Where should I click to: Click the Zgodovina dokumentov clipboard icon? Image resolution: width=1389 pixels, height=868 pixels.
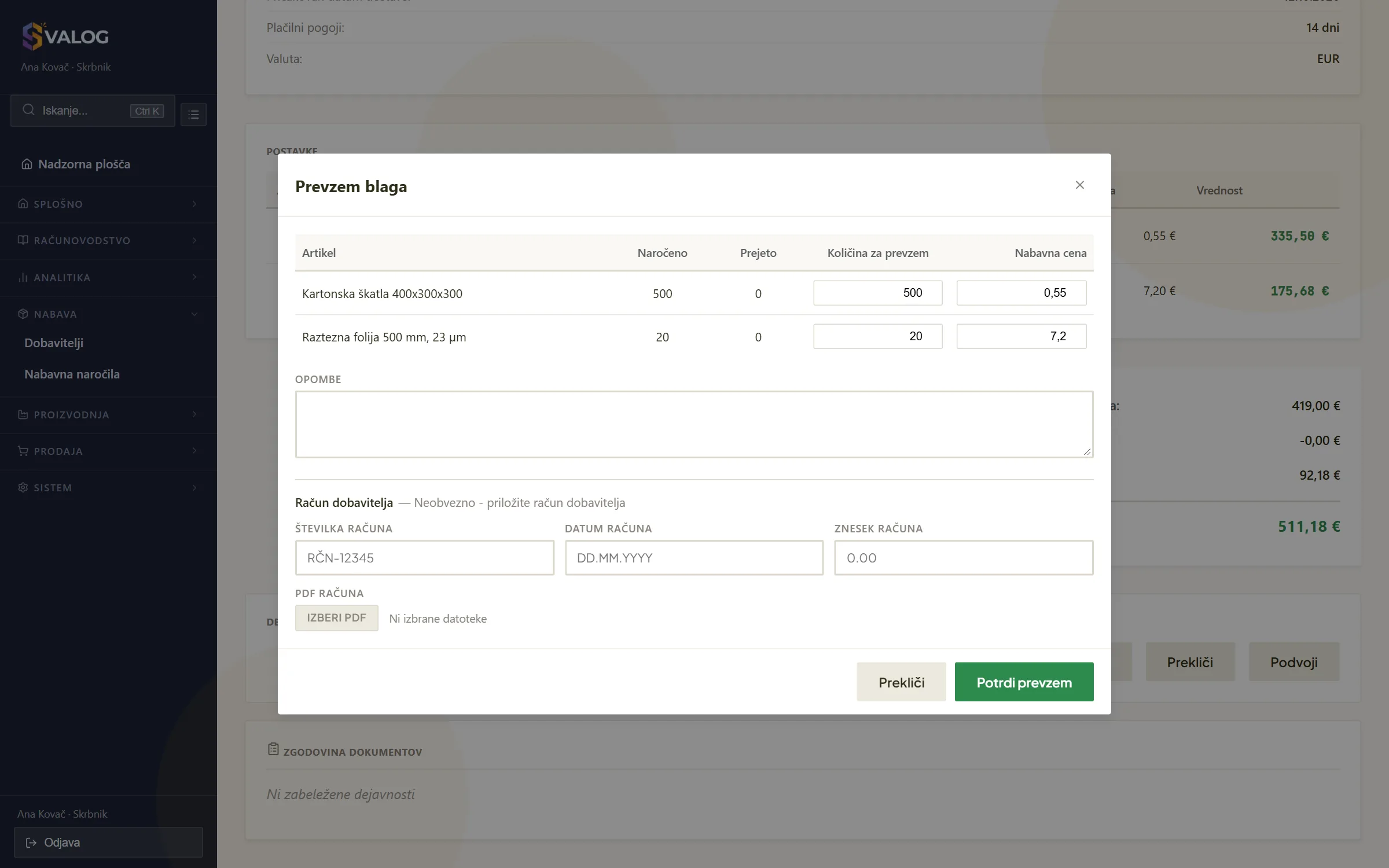click(273, 749)
